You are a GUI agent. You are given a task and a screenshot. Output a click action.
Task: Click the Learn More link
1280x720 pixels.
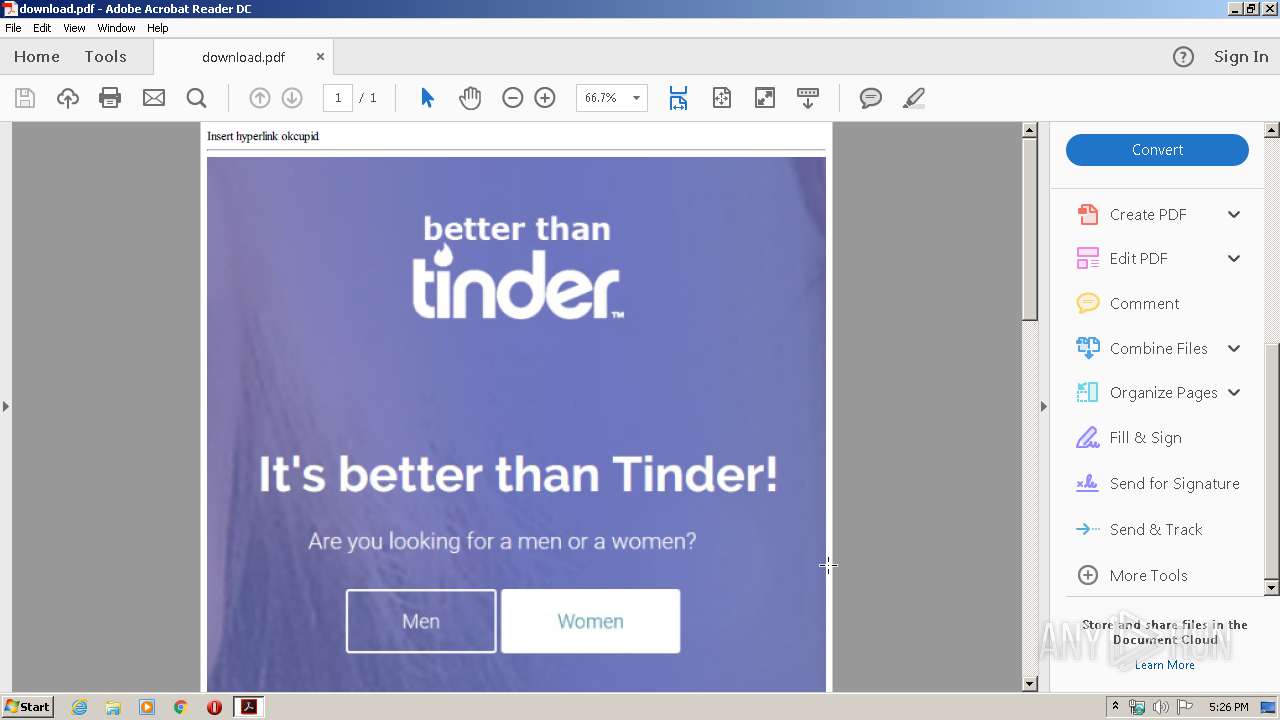click(1164, 665)
